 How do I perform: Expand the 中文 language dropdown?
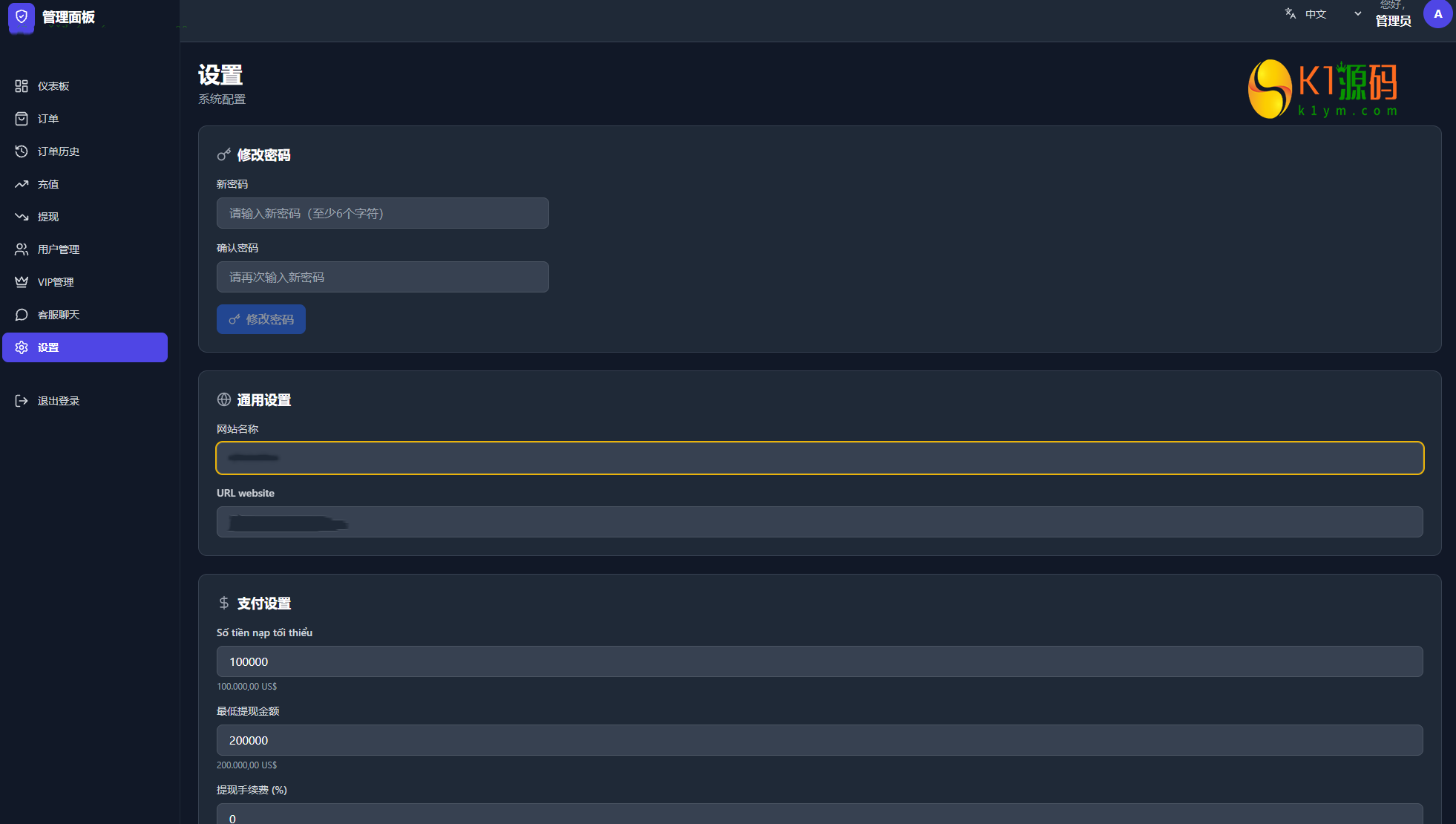(x=1323, y=14)
